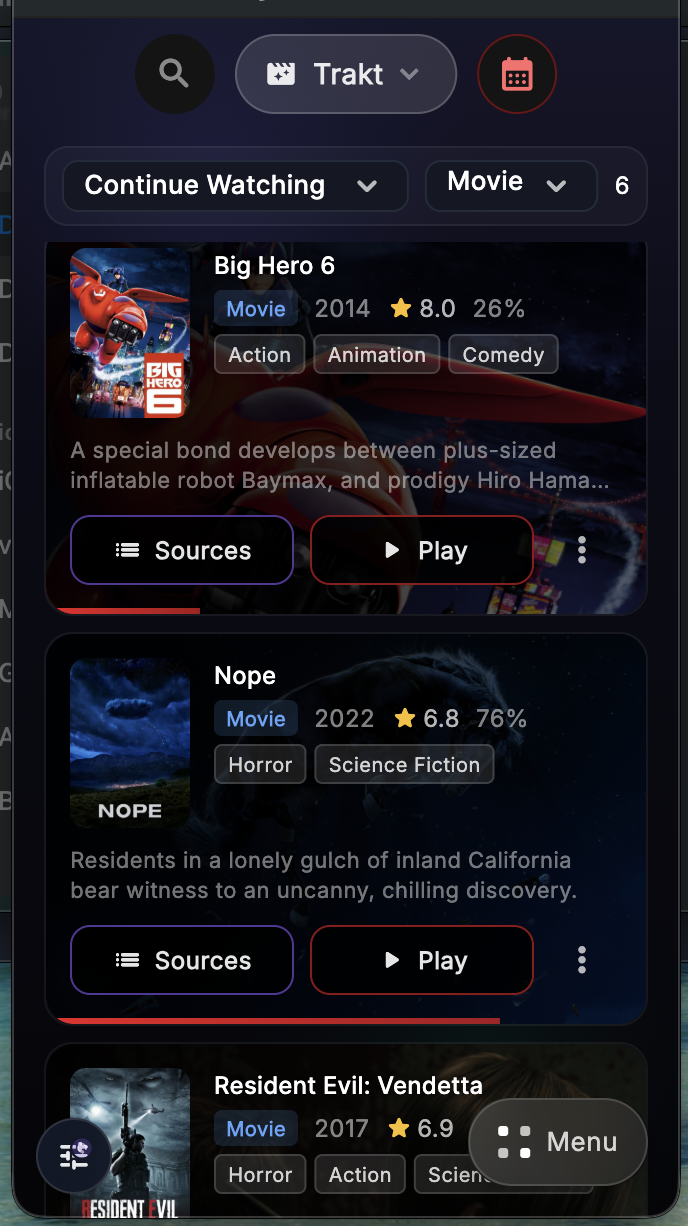Open the filter sliders icon button
The width and height of the screenshot is (688, 1226).
(76, 1157)
